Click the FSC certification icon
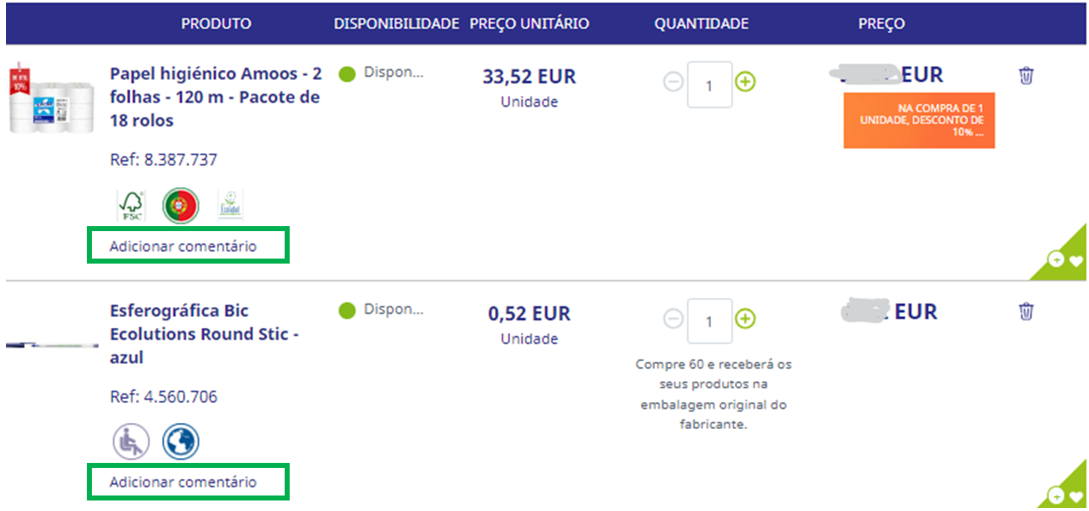This screenshot has width=1089, height=511. coord(131,205)
